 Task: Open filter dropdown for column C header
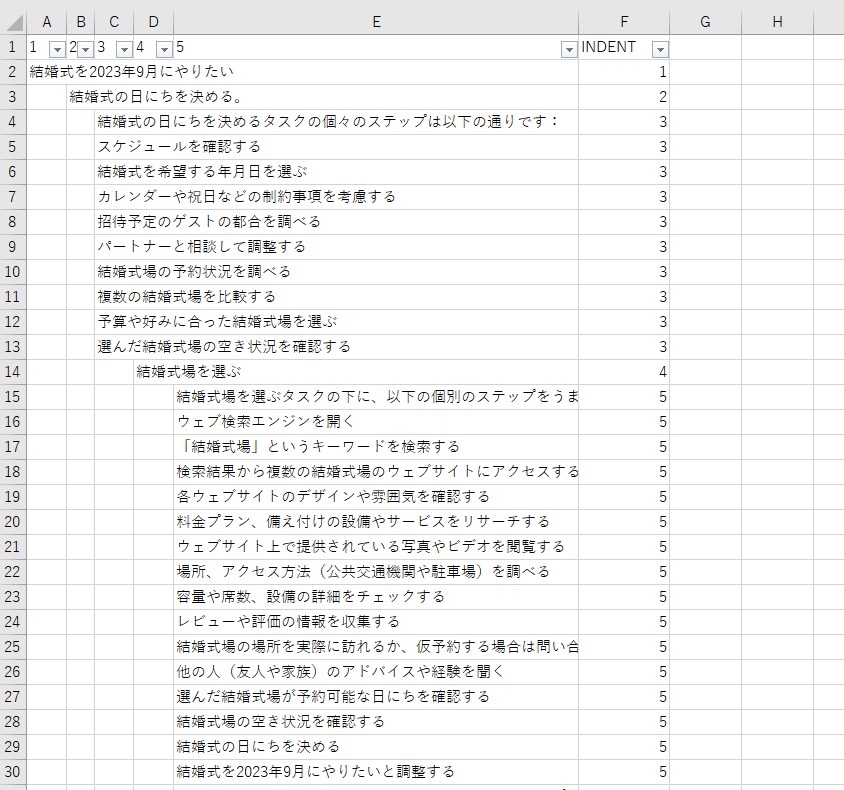coord(124,50)
